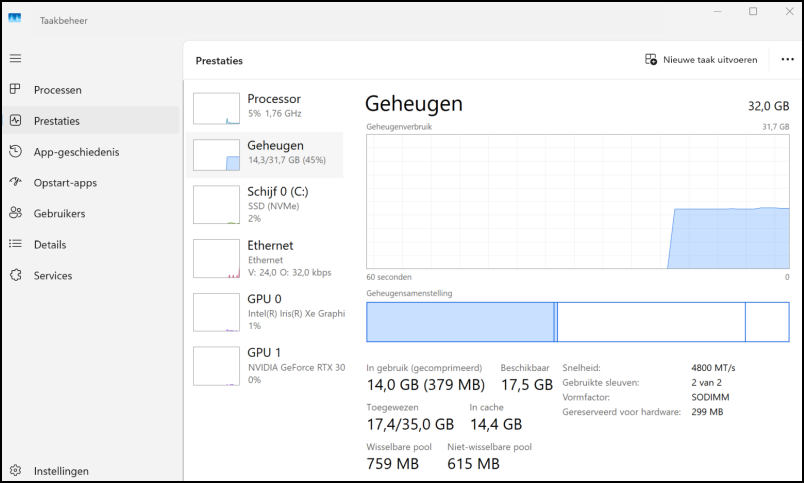Viewport: 804px width, 483px height.
Task: Toggle the hamburger navigation menu
Action: (x=15, y=59)
